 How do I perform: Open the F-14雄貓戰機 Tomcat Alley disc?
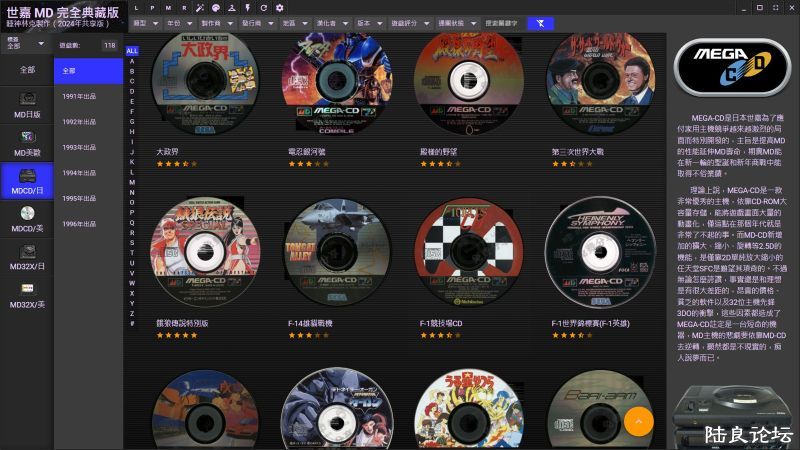pos(337,253)
